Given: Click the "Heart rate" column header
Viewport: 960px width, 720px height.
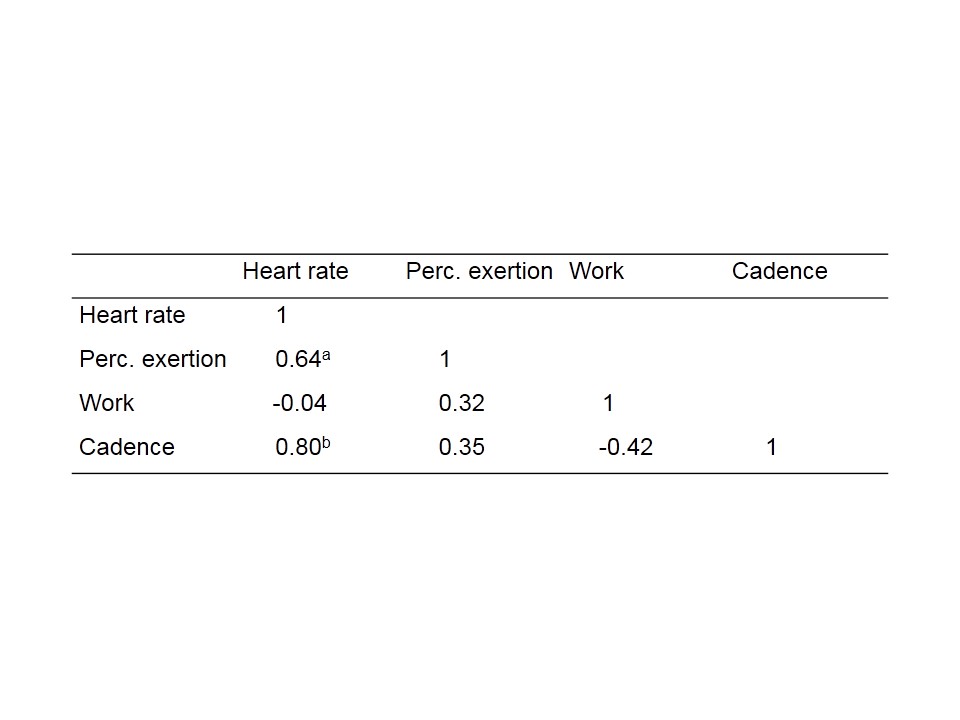Looking at the screenshot, I should [x=295, y=271].
